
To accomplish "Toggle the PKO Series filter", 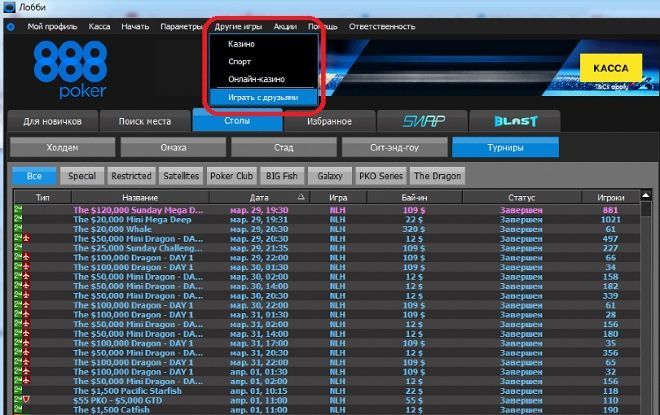I will point(379,175).
